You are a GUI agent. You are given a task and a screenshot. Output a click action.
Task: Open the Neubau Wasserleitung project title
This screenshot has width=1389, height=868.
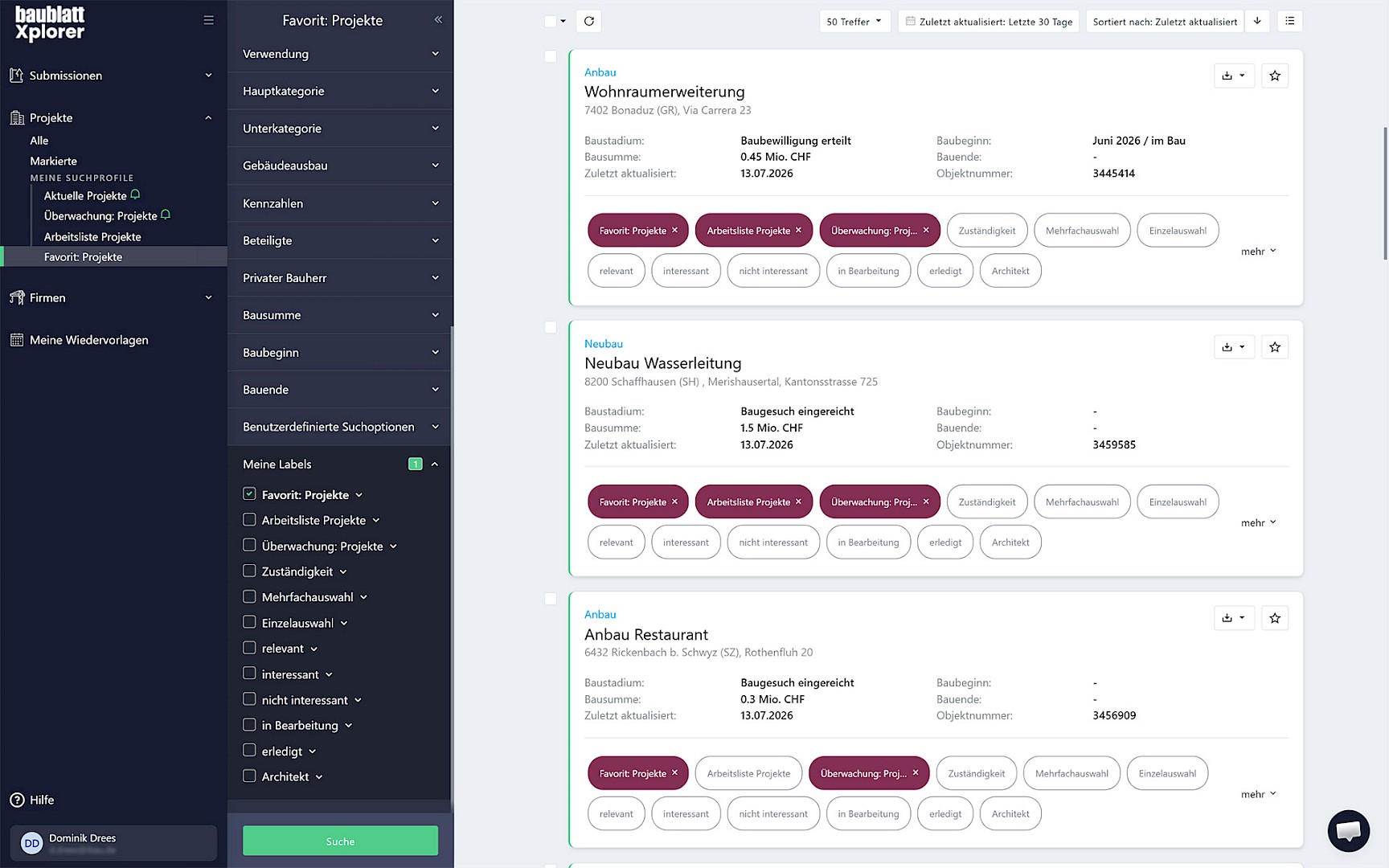(x=663, y=363)
